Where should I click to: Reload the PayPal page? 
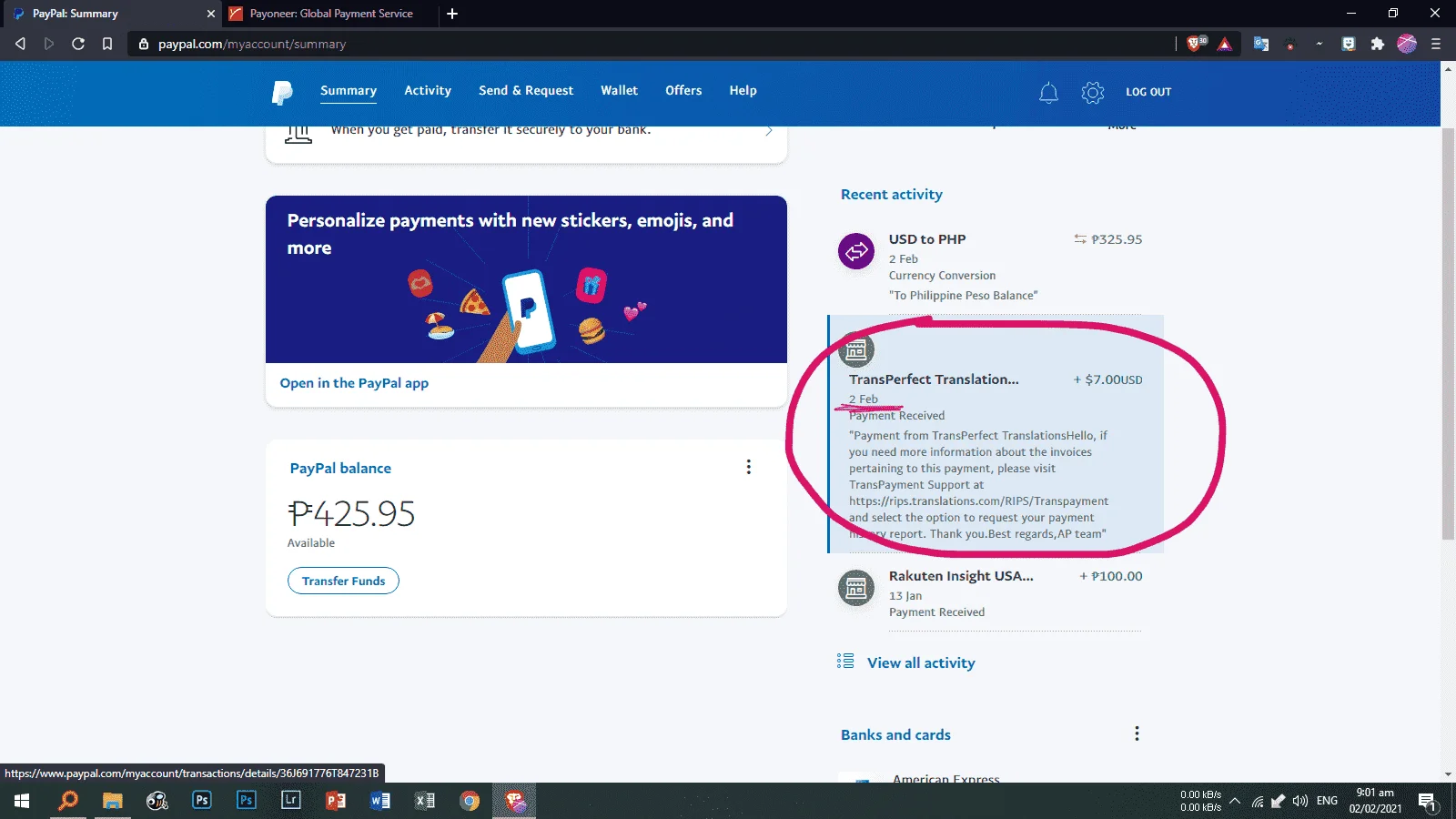coord(78,44)
